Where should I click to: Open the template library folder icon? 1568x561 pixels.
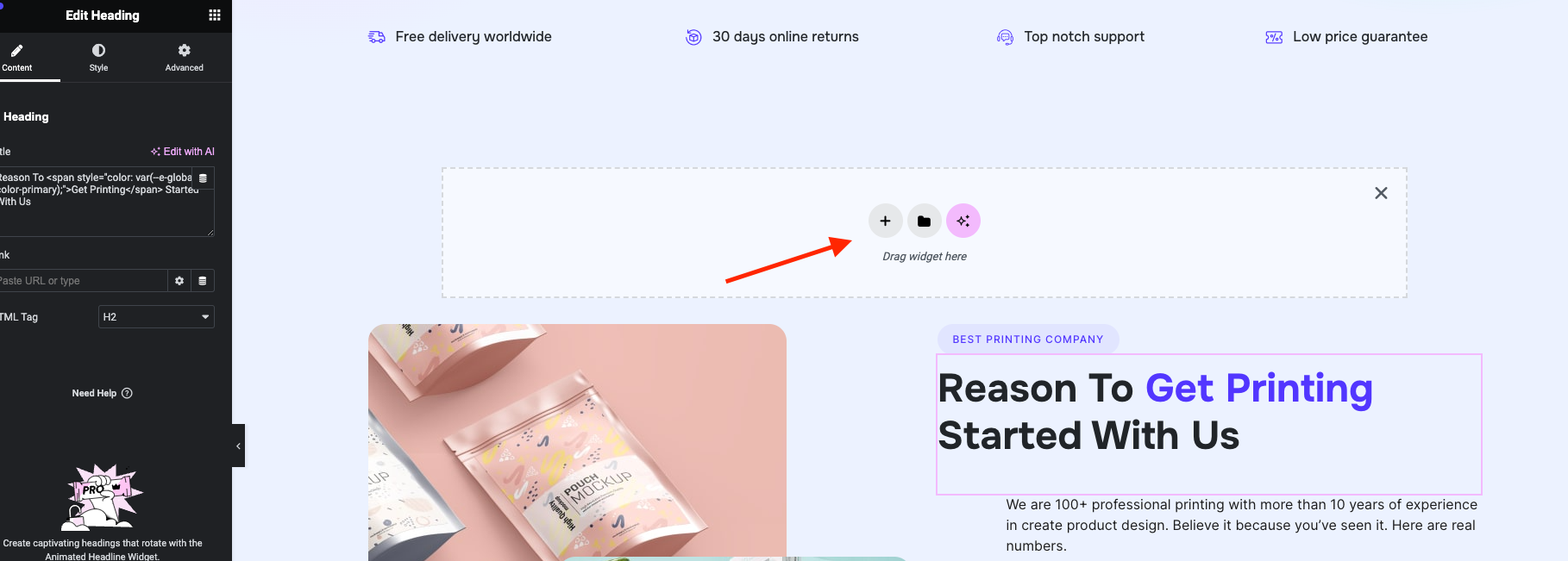click(x=924, y=221)
